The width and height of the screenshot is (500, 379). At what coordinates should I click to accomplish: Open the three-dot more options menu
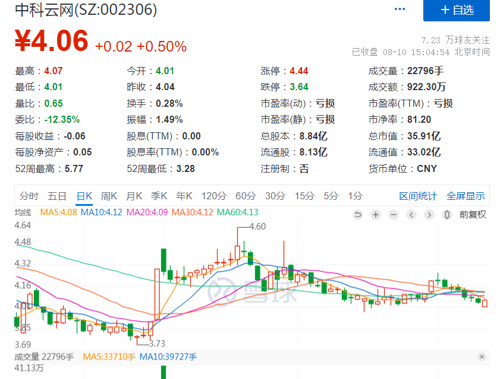[x=400, y=9]
